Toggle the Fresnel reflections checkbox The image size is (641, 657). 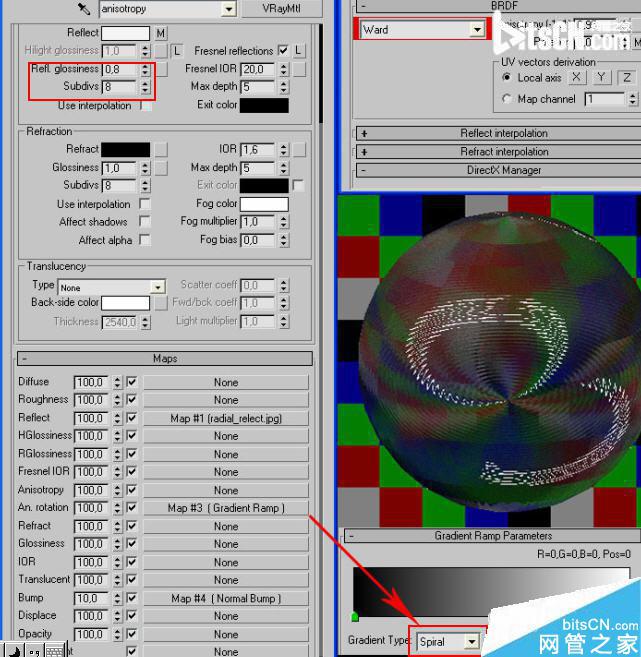283,51
